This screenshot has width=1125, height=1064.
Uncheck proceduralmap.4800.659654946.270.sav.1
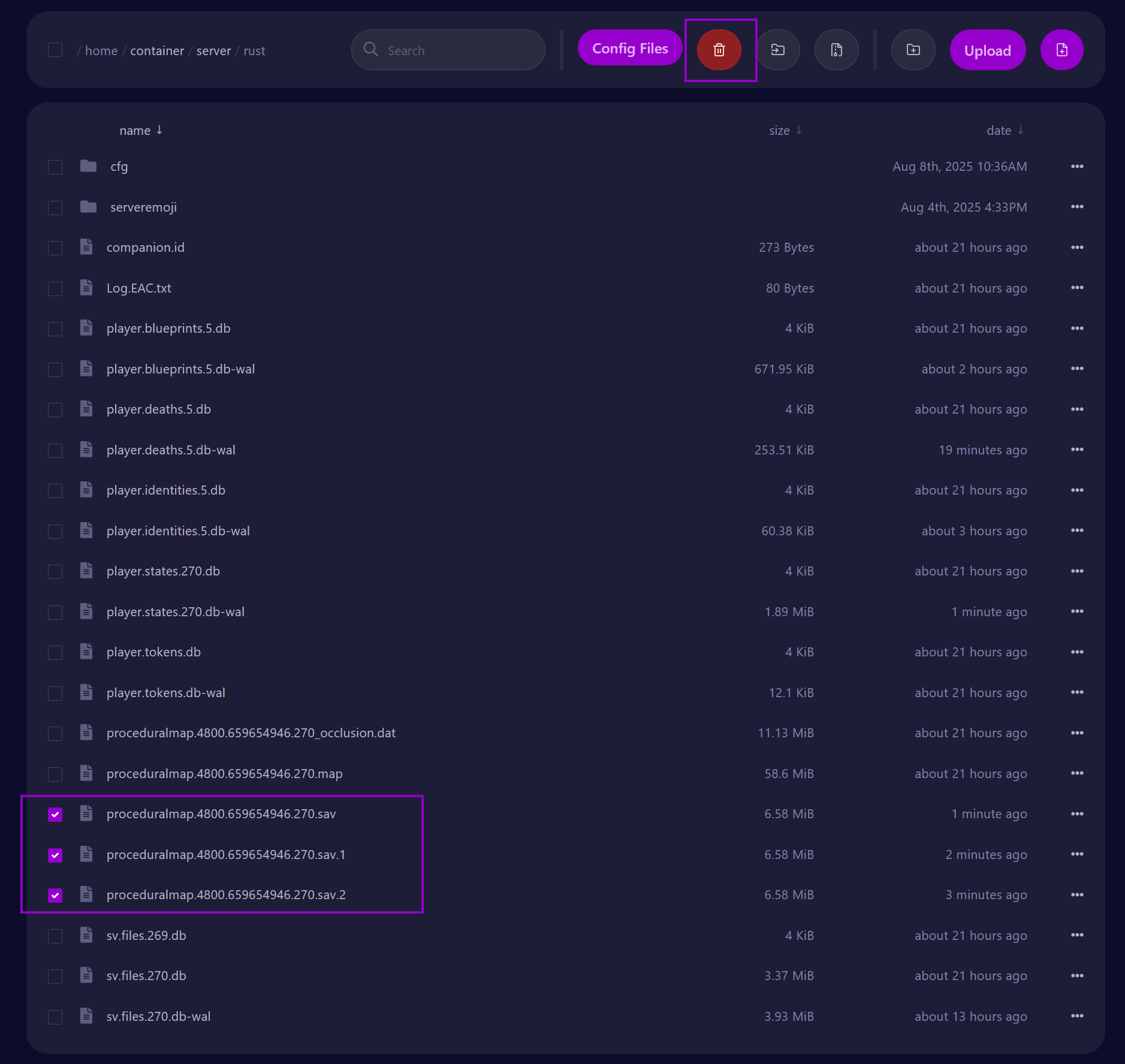(55, 855)
